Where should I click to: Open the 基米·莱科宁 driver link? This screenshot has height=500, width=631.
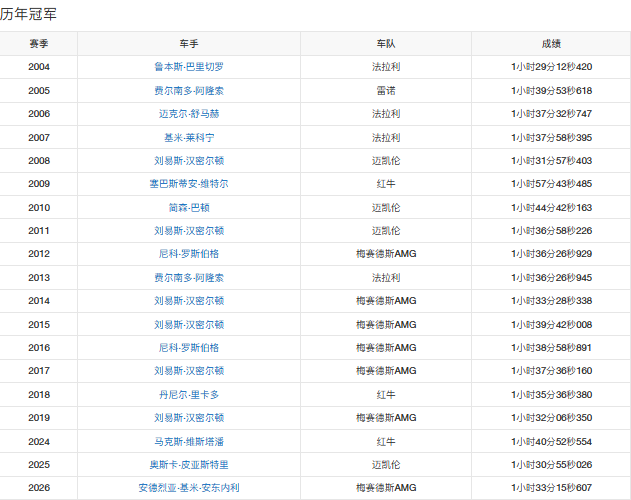(x=189, y=138)
